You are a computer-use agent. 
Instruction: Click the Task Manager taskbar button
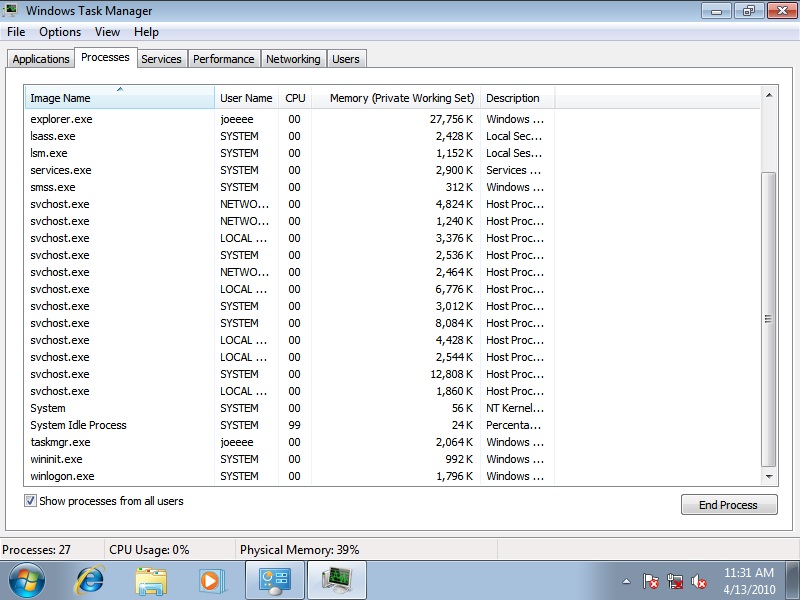tap(337, 580)
